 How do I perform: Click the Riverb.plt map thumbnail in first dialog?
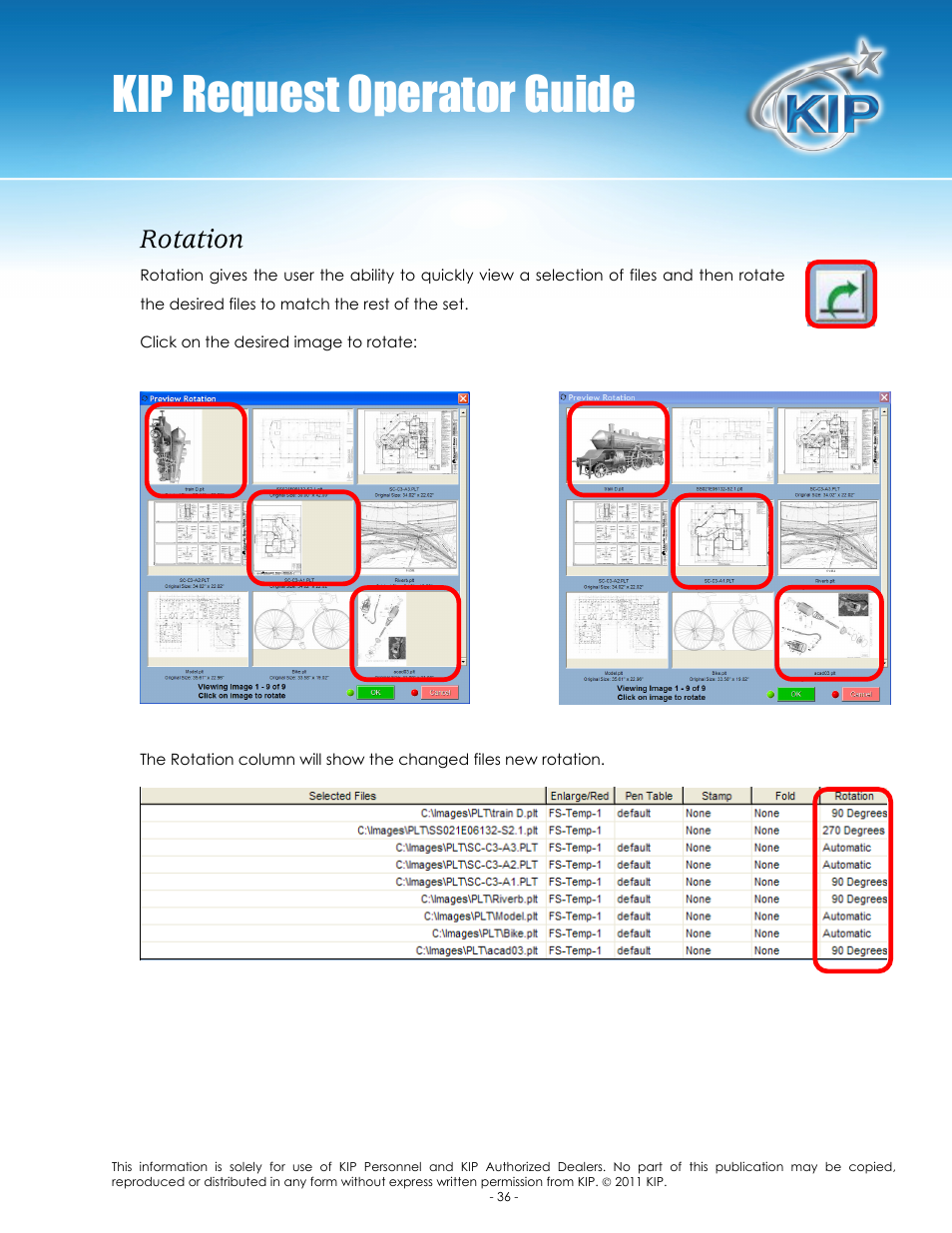(x=406, y=538)
